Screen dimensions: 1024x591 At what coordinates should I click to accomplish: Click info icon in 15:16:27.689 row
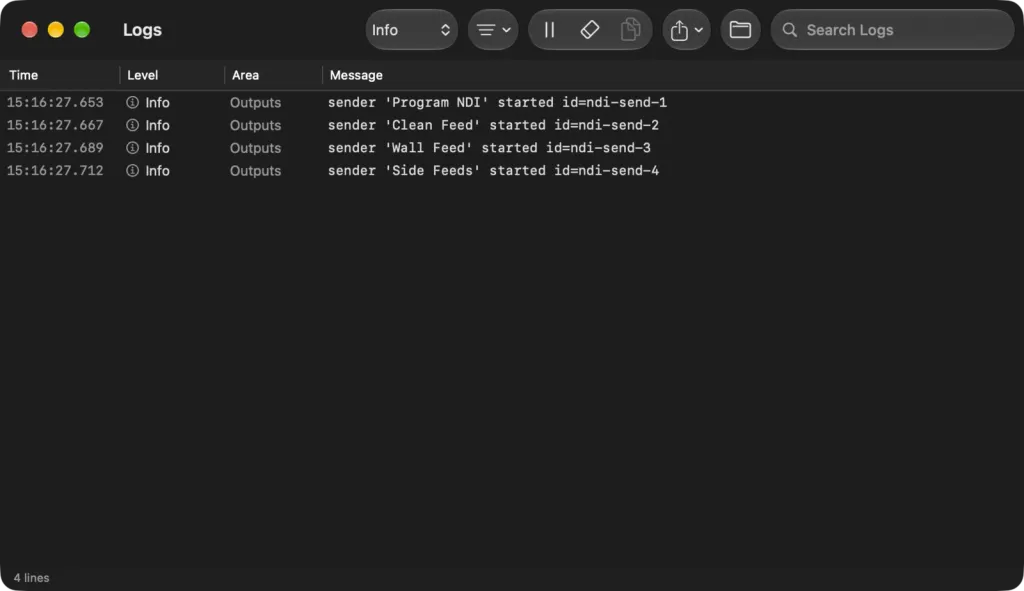pos(133,148)
